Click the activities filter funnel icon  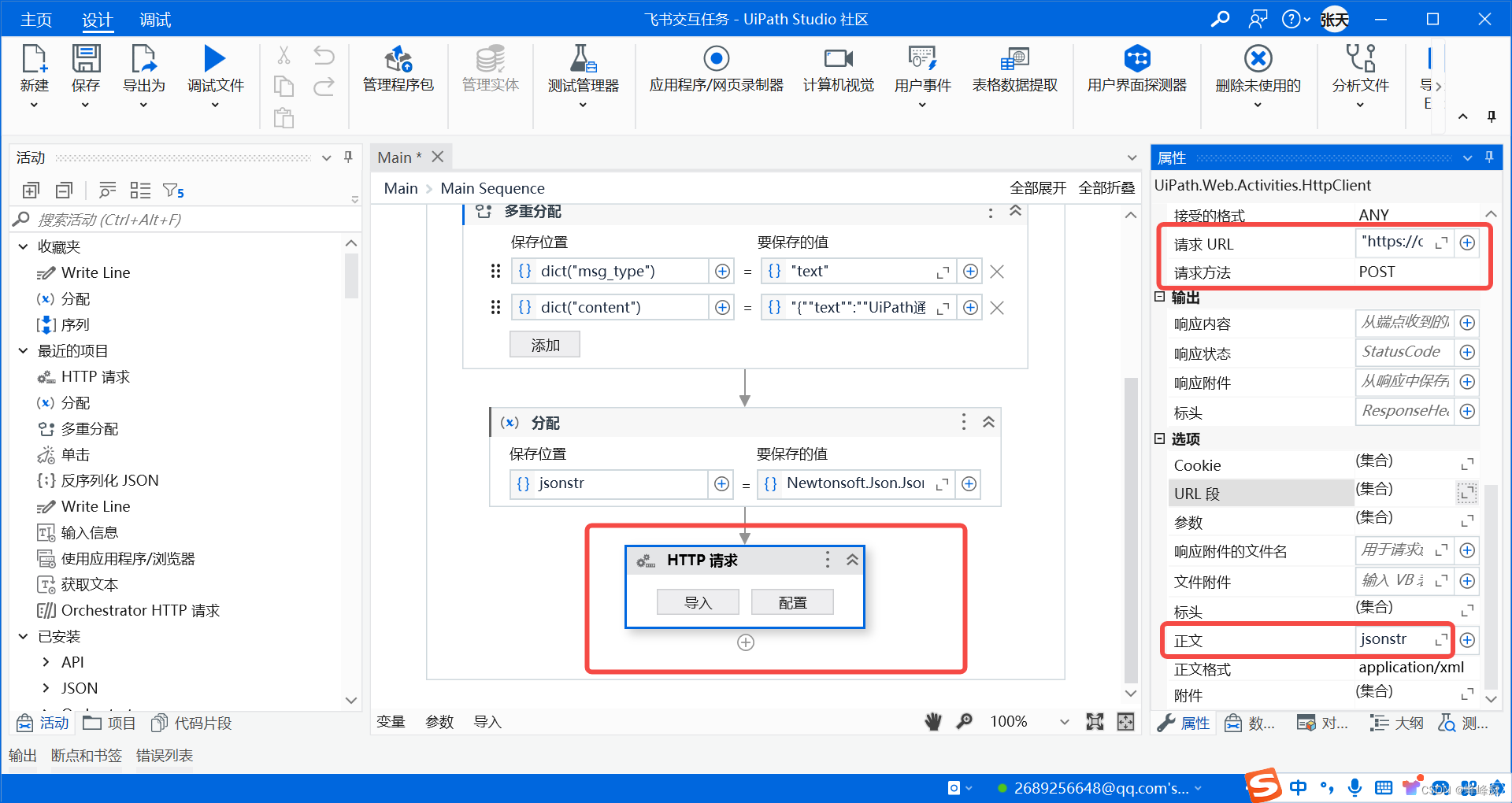pyautogui.click(x=172, y=191)
